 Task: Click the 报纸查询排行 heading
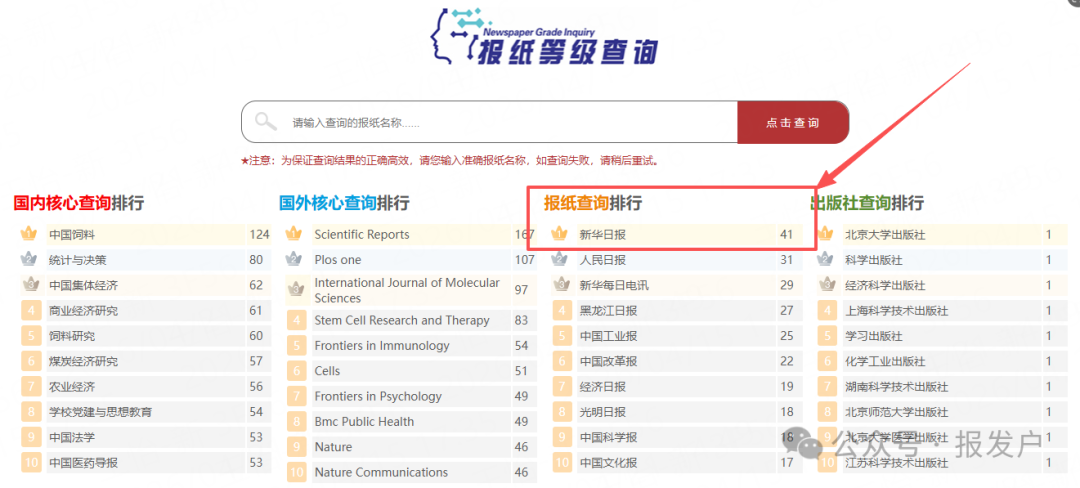pos(592,203)
